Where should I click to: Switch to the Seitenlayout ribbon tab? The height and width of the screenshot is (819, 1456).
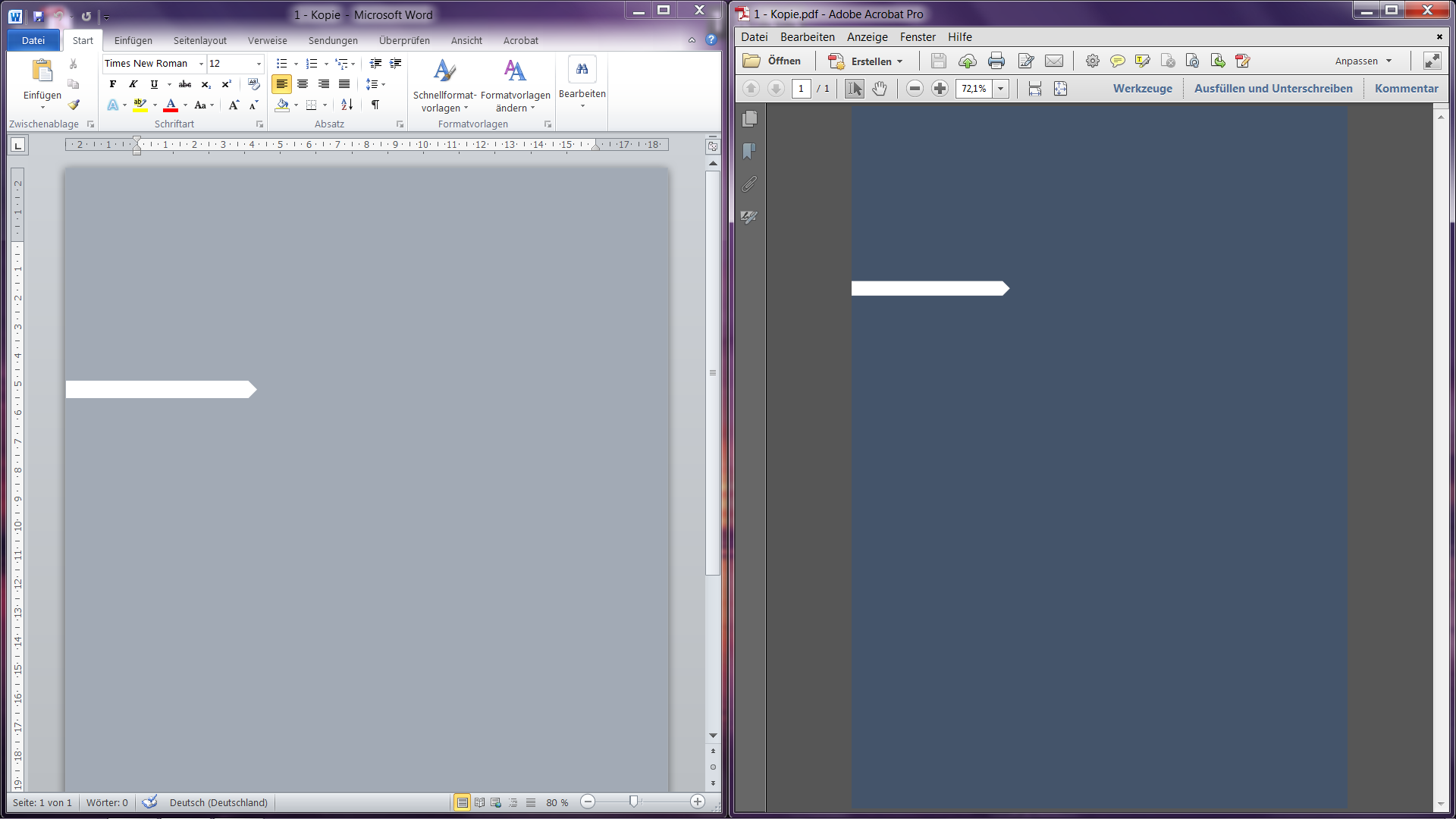click(199, 41)
